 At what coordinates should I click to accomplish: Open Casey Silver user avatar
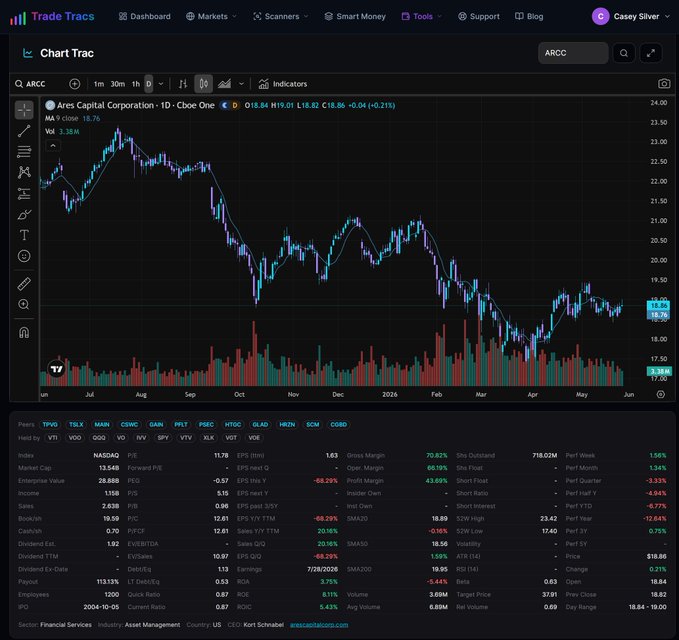click(x=600, y=16)
